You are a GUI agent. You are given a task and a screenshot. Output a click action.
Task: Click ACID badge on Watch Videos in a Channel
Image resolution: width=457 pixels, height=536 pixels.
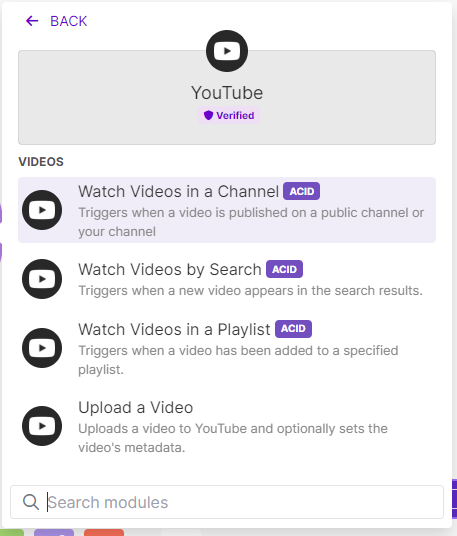[x=301, y=191]
